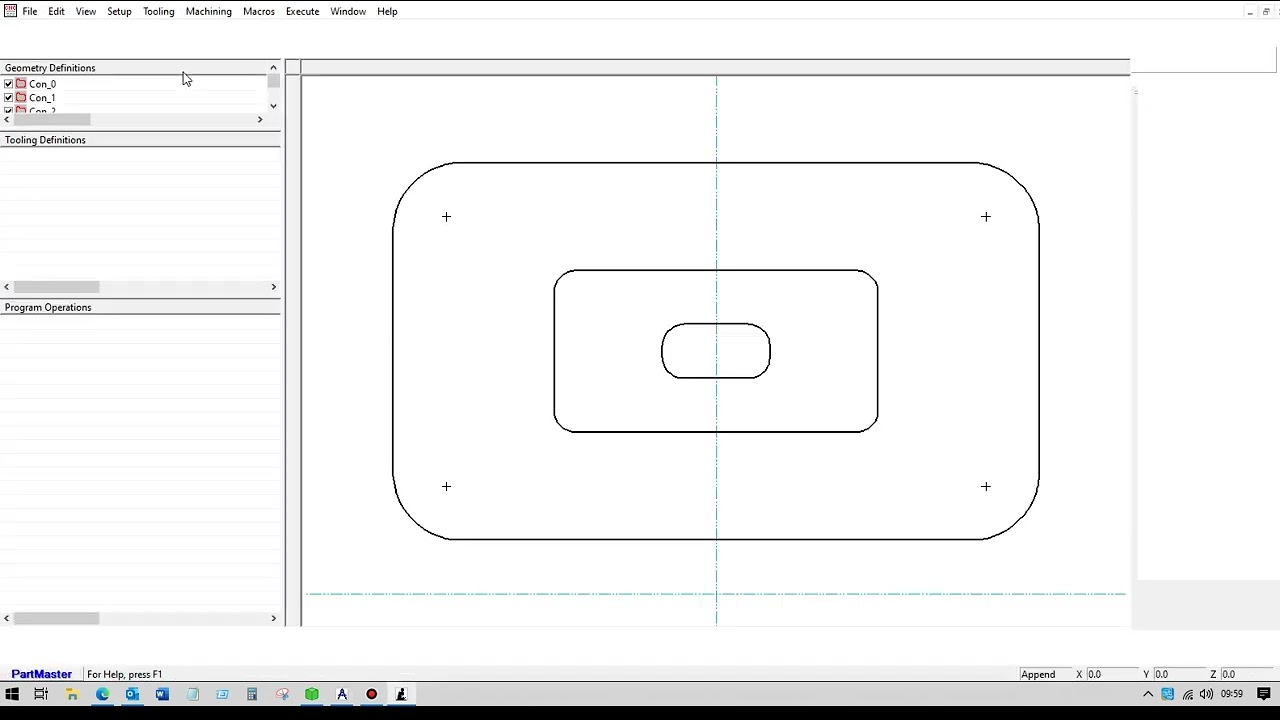
Task: Open Outlook from taskbar
Action: (132, 694)
